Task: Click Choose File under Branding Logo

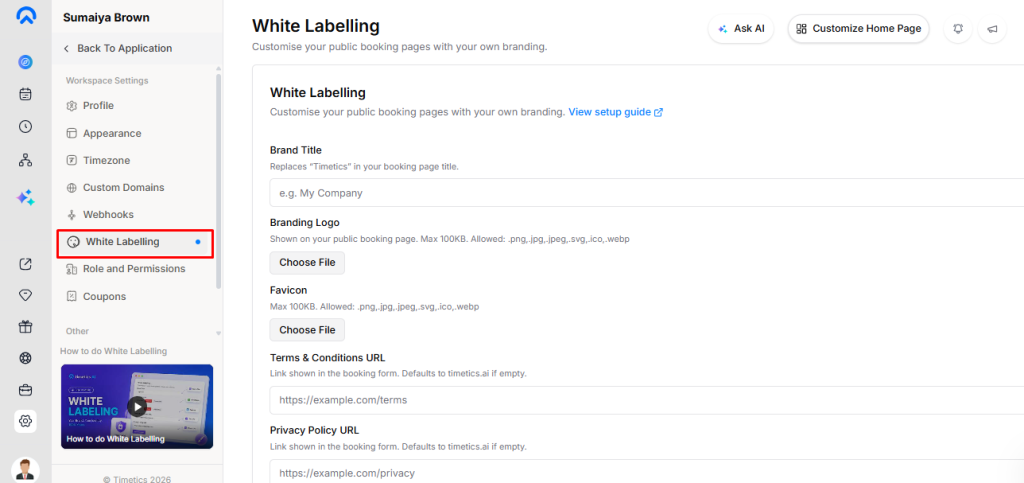Action: (x=307, y=262)
